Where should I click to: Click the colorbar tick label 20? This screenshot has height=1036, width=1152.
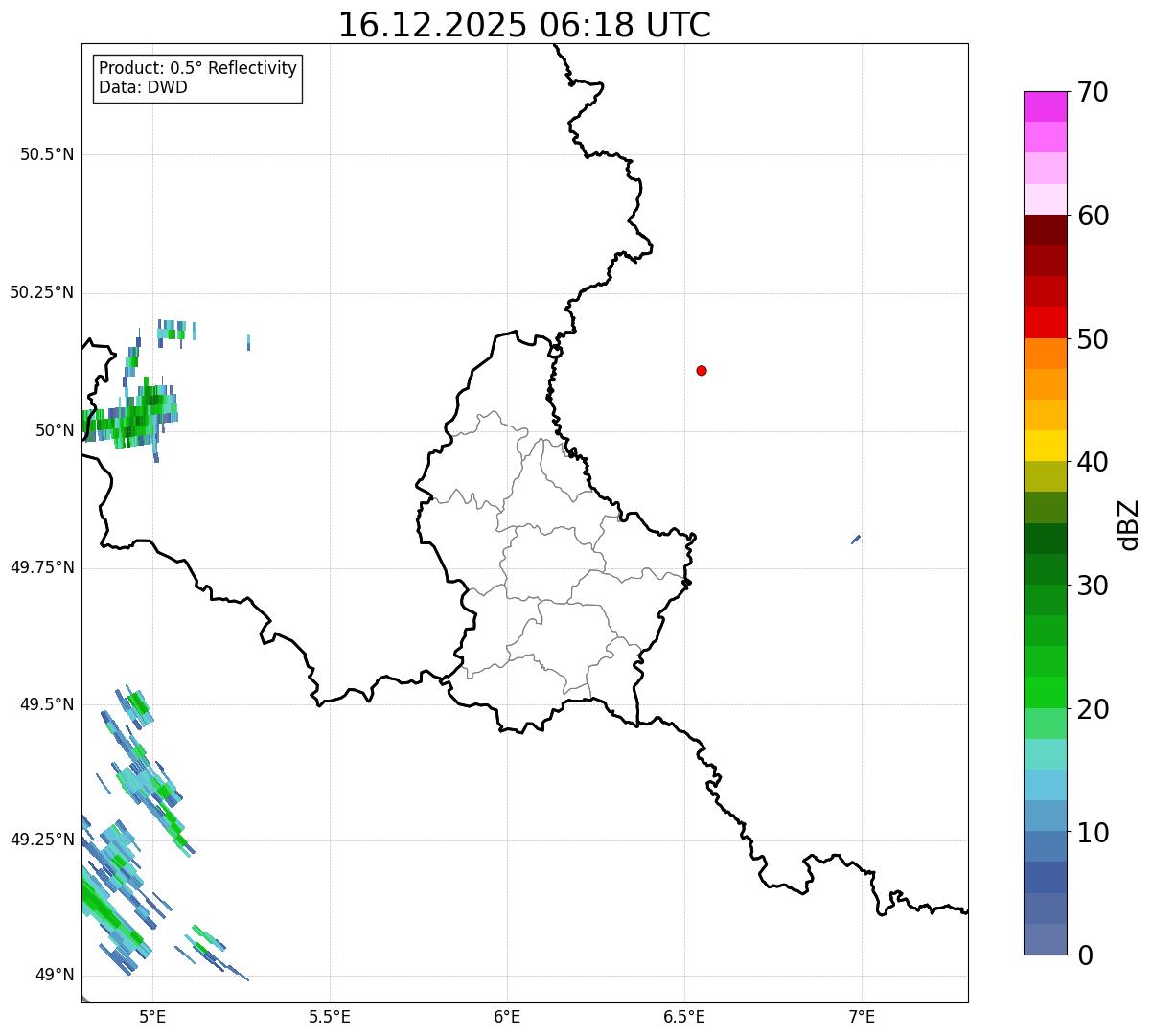[1093, 709]
